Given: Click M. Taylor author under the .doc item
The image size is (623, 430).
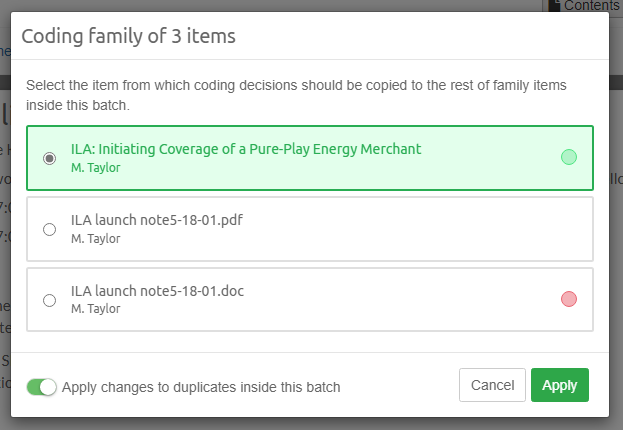Looking at the screenshot, I should (96, 310).
